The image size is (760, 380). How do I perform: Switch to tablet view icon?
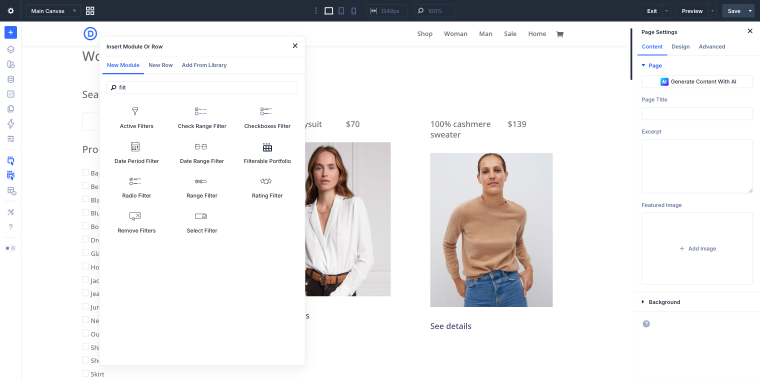click(341, 11)
